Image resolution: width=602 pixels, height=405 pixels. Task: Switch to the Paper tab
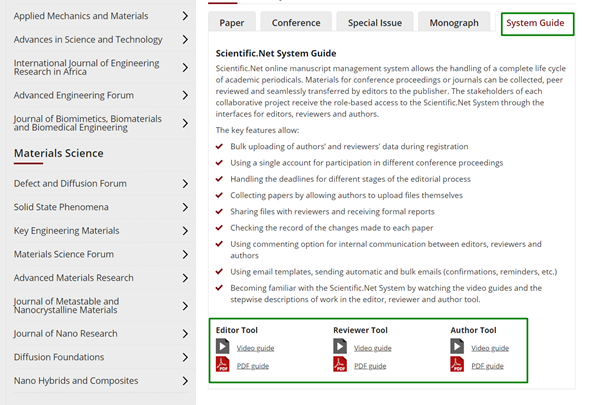(232, 22)
